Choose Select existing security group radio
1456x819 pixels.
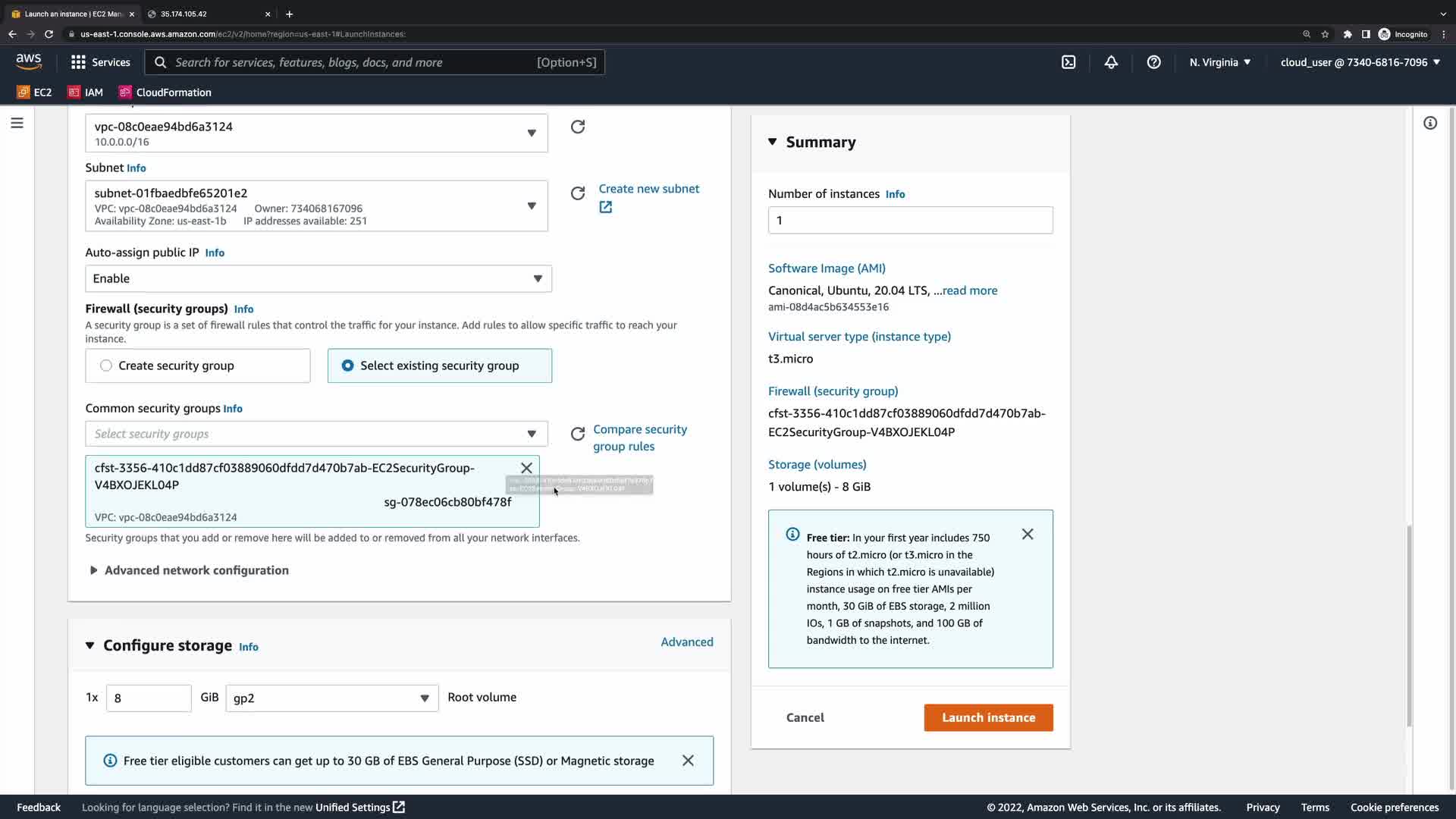coord(347,366)
